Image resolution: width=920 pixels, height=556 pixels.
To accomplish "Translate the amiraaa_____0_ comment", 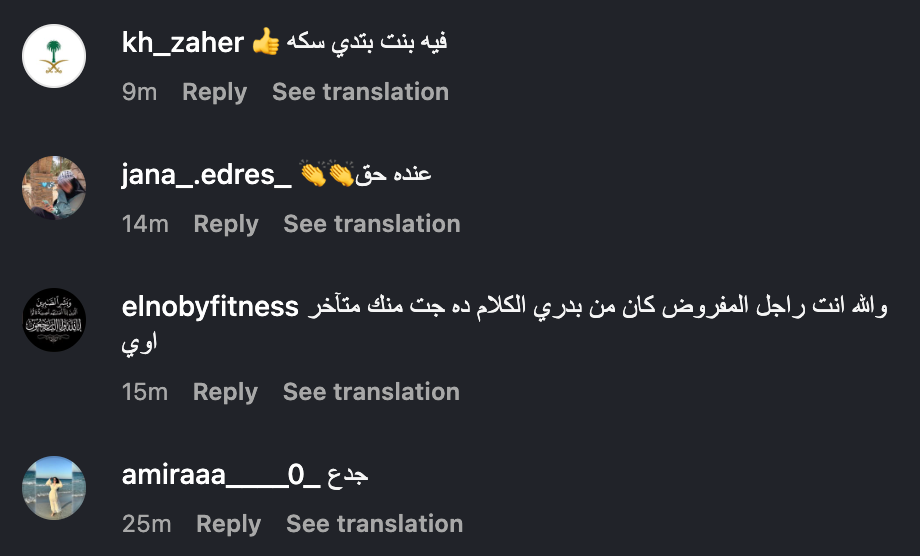I will point(374,524).
